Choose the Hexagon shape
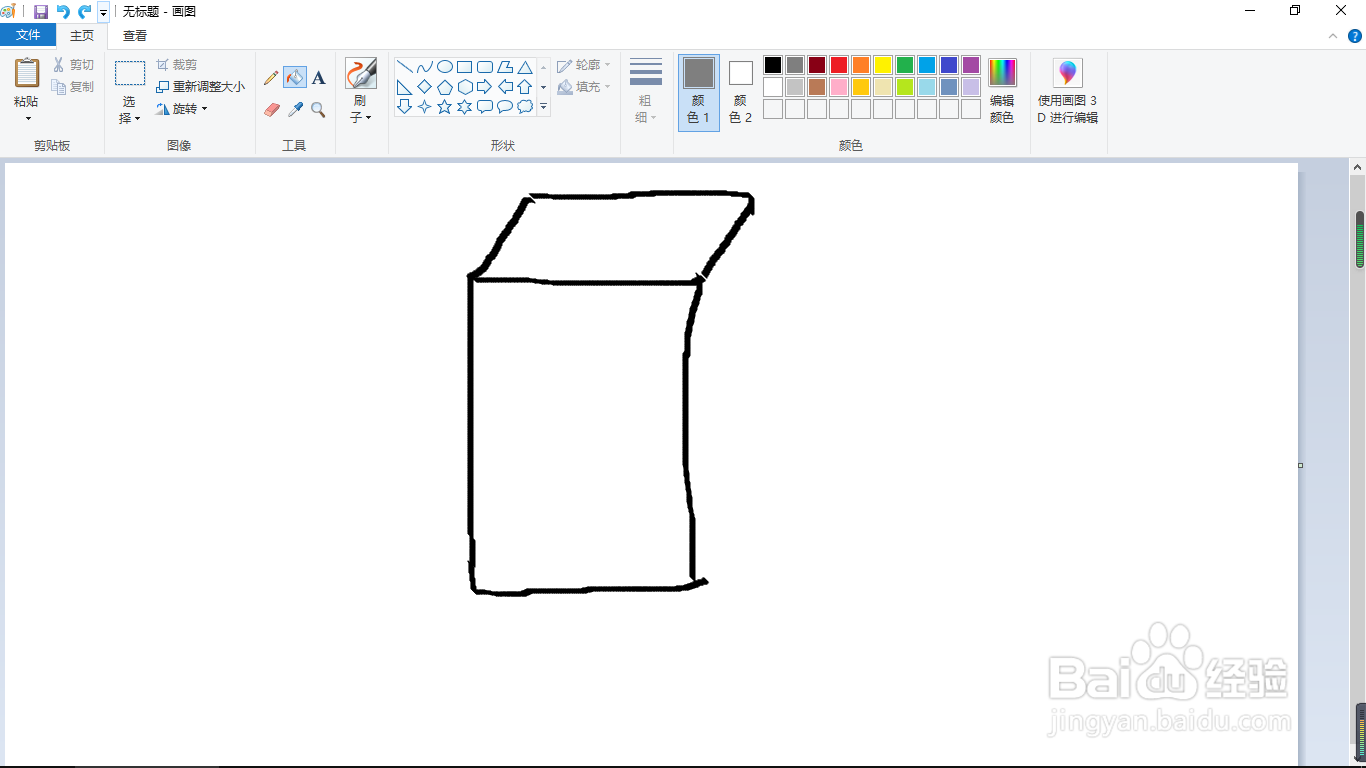This screenshot has height=768, width=1366. click(x=465, y=87)
